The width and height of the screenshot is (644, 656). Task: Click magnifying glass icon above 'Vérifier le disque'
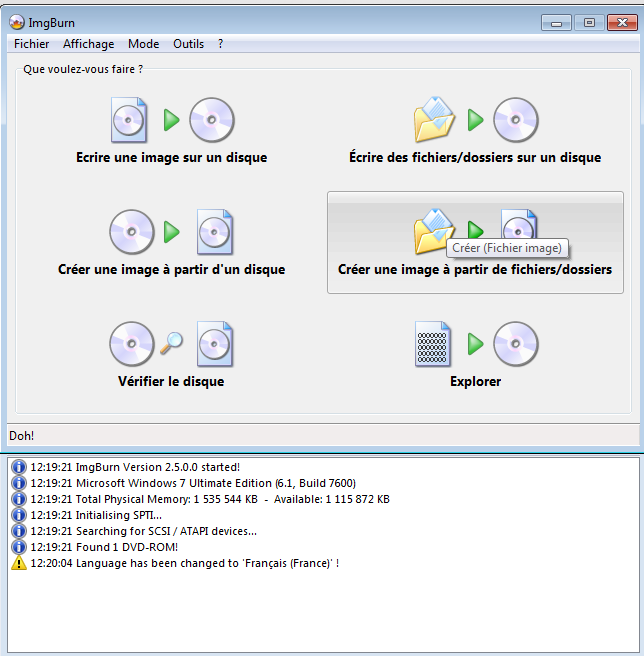pyautogui.click(x=172, y=343)
